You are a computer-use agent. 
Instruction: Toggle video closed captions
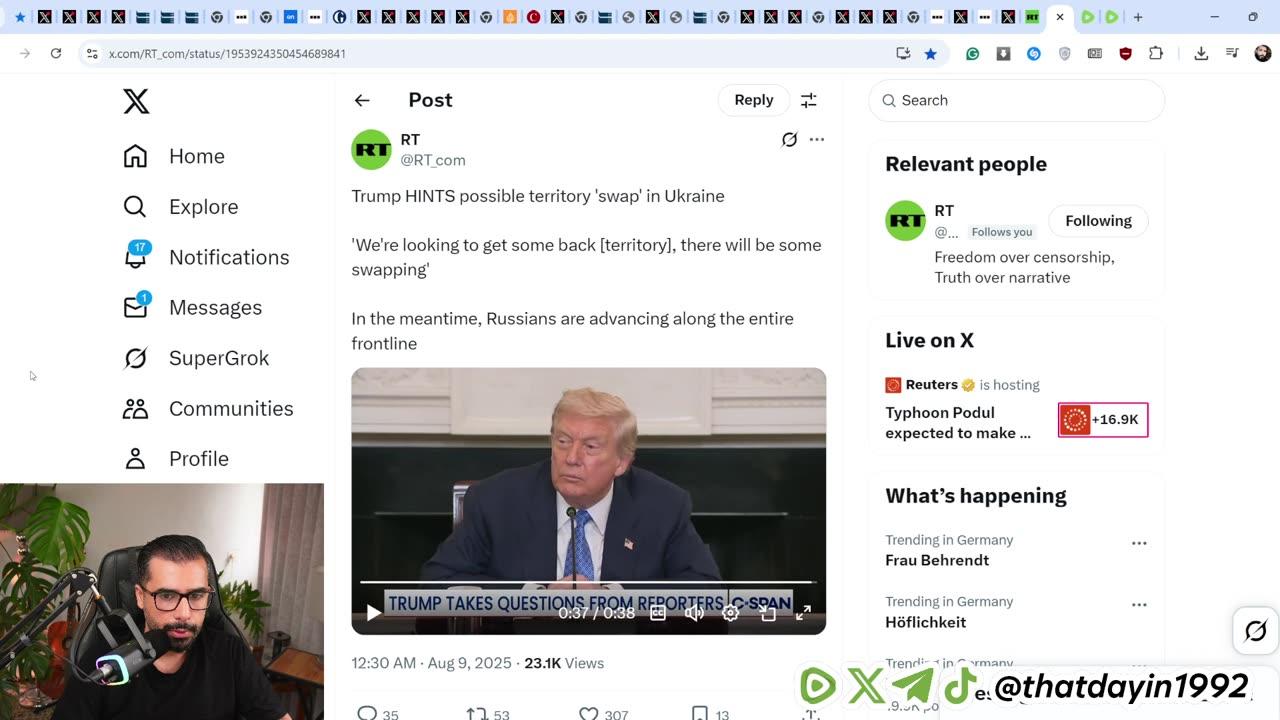coord(658,613)
